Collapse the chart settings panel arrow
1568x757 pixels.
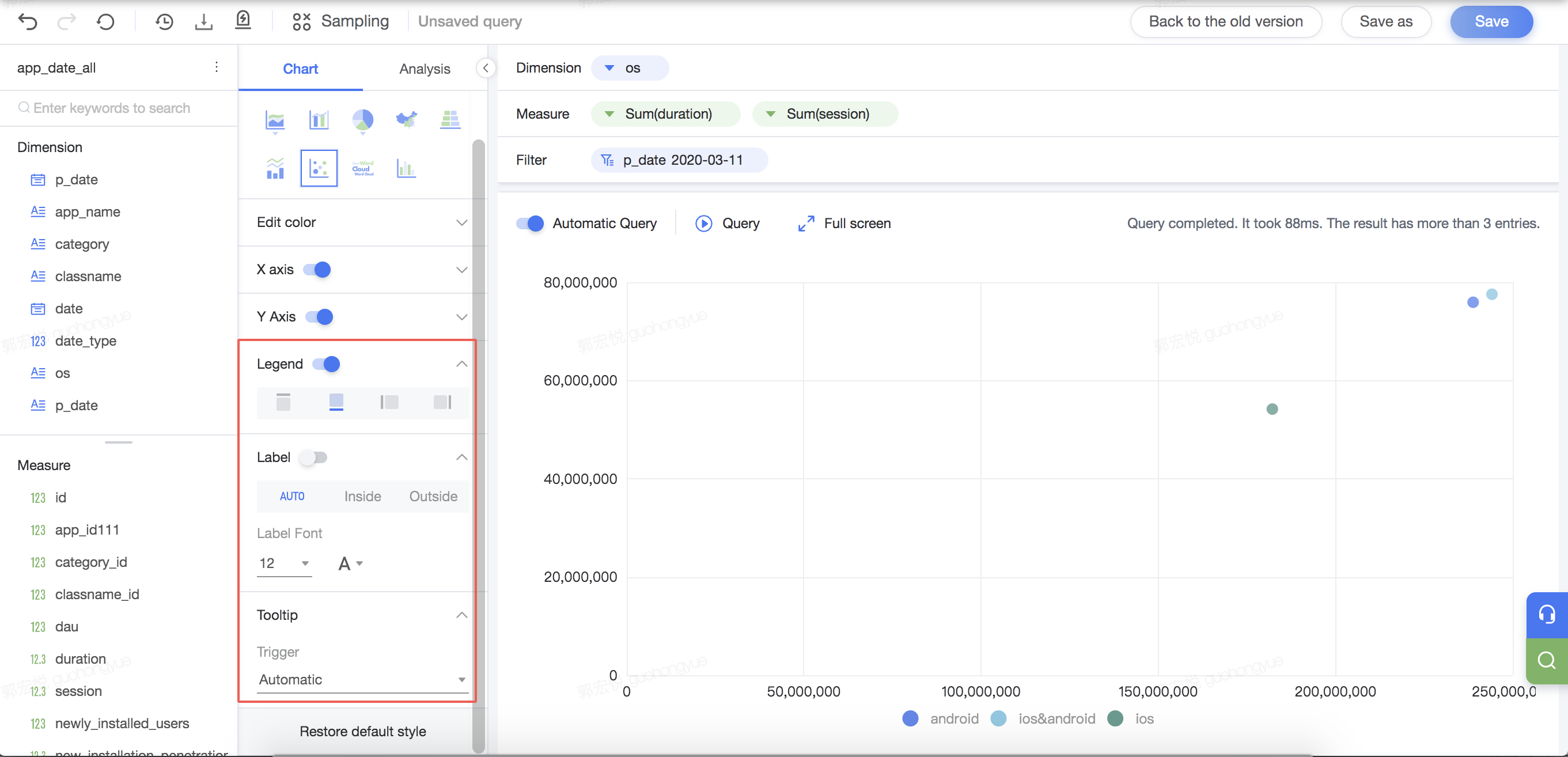click(485, 68)
